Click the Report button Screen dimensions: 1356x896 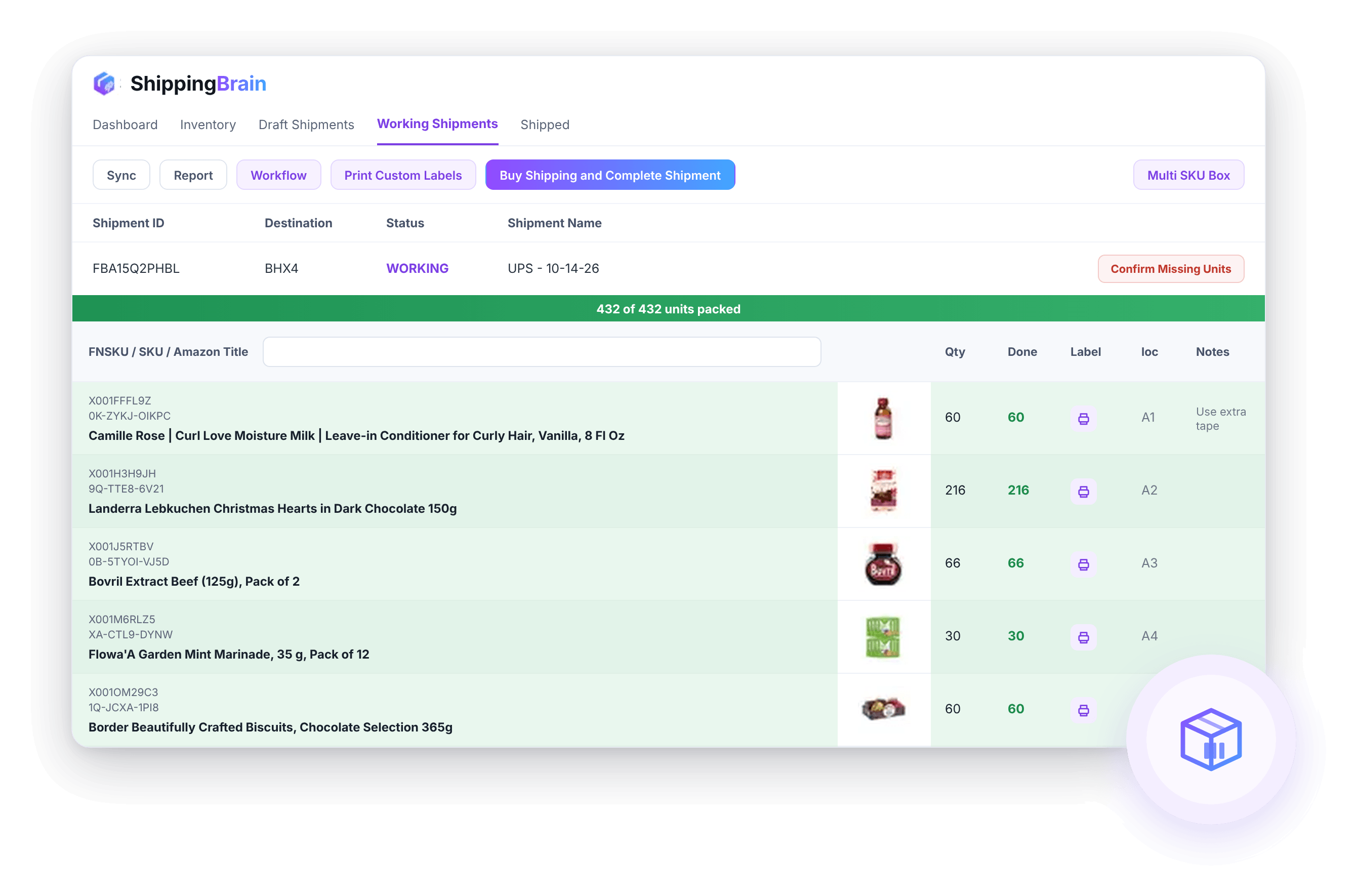193,175
